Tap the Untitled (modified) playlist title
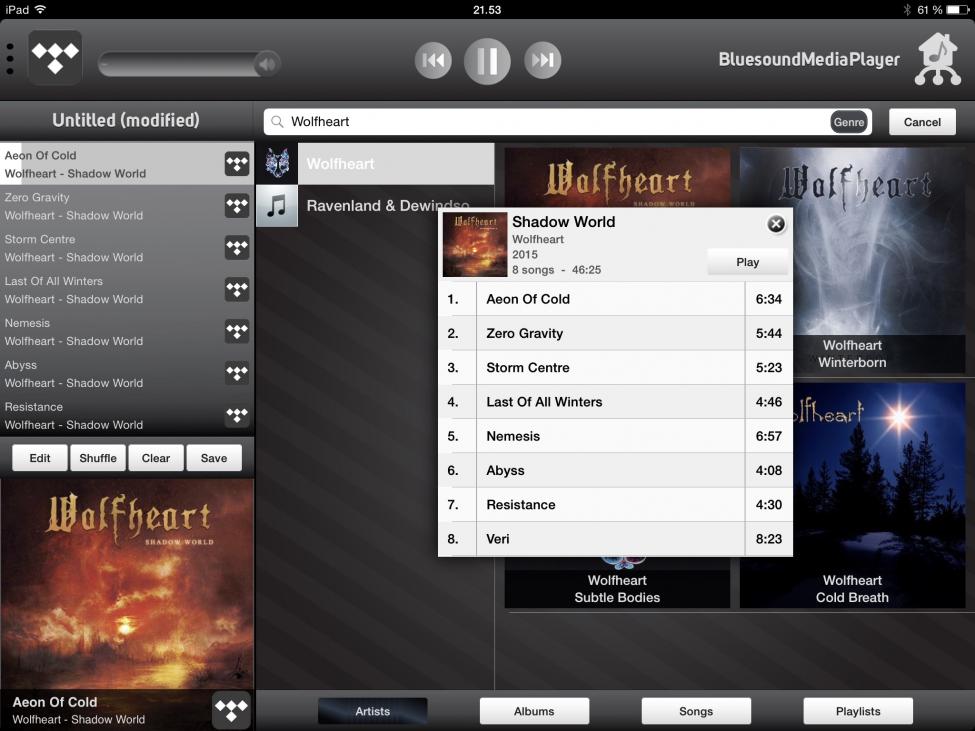 pyautogui.click(x=126, y=120)
